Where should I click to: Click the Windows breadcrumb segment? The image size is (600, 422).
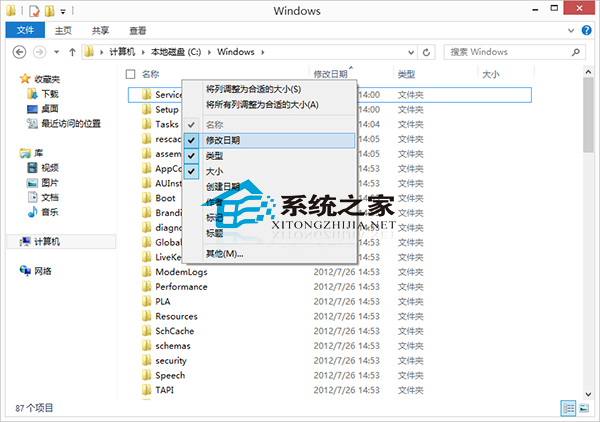click(236, 52)
